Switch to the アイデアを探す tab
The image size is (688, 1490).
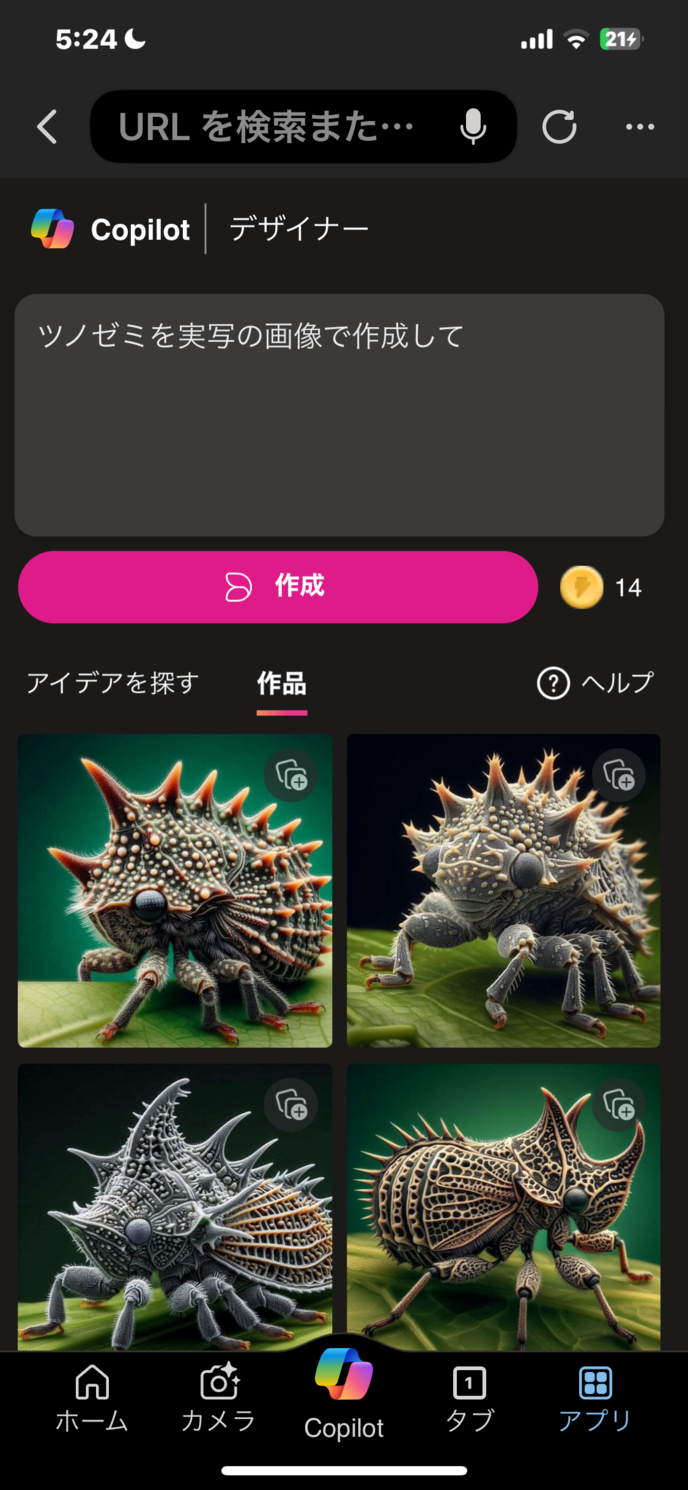pyautogui.click(x=112, y=683)
